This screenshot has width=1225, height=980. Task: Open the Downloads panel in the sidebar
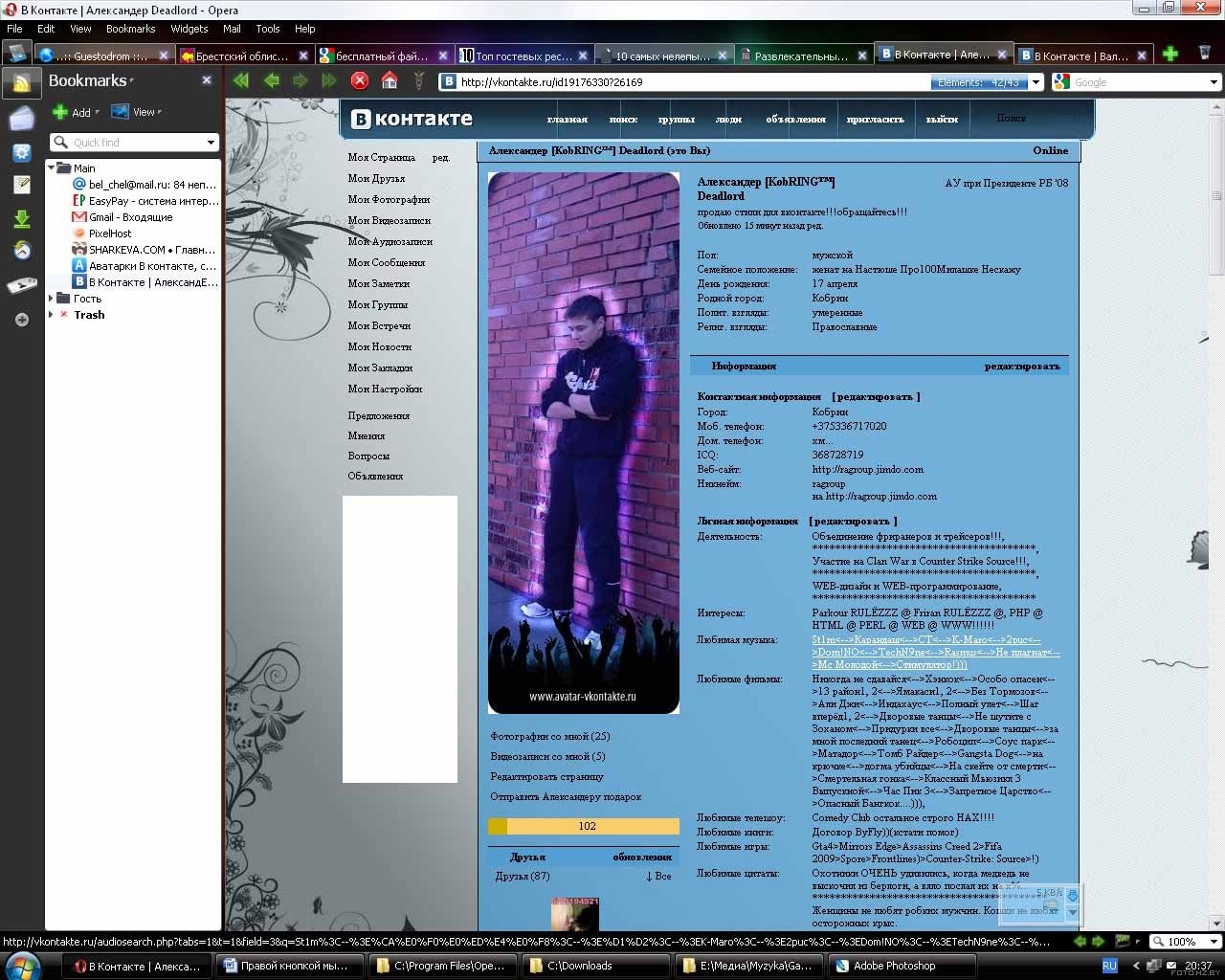point(21,219)
